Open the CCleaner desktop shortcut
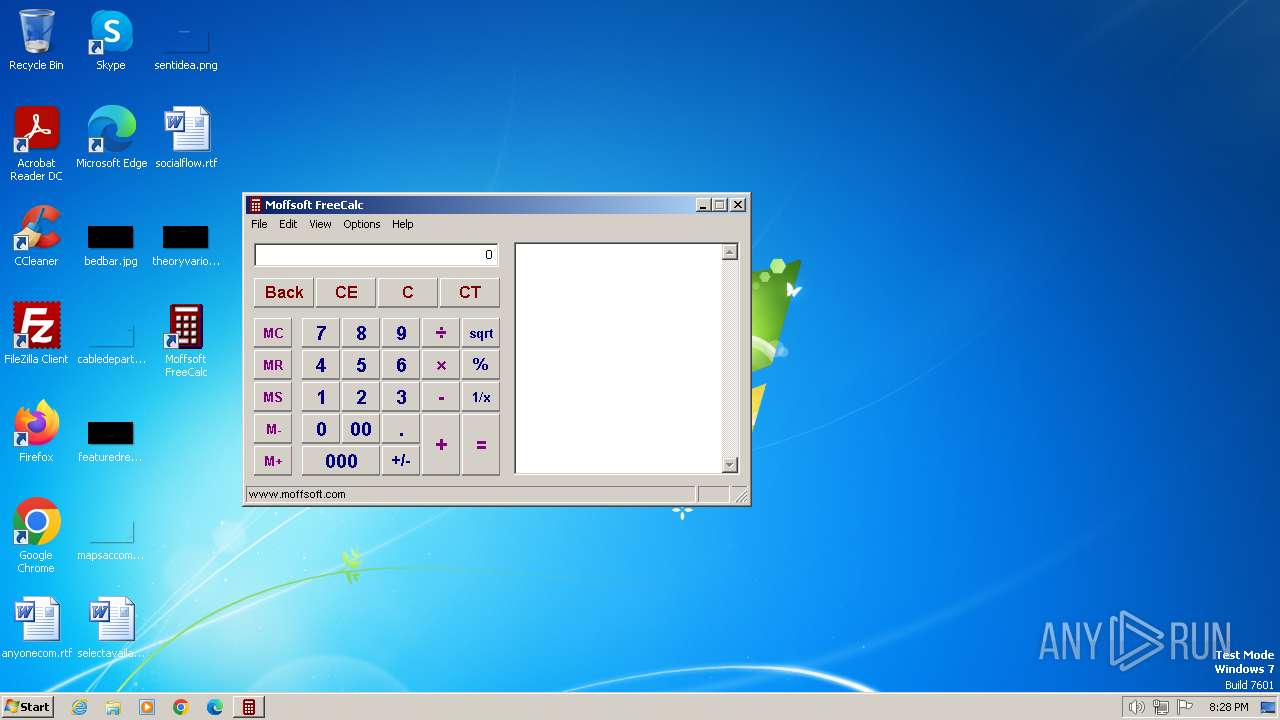The image size is (1280, 720). (36, 236)
